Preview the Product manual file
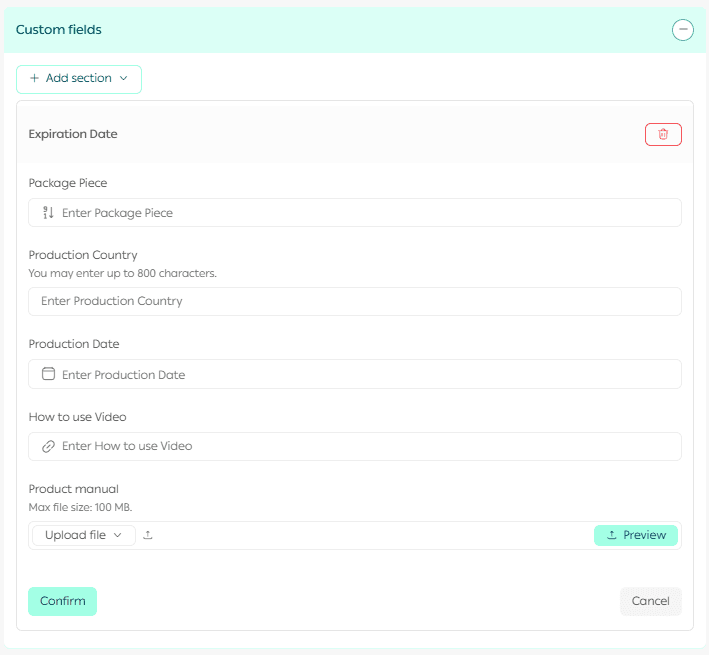Screen dimensions: 709x655 click(x=636, y=535)
